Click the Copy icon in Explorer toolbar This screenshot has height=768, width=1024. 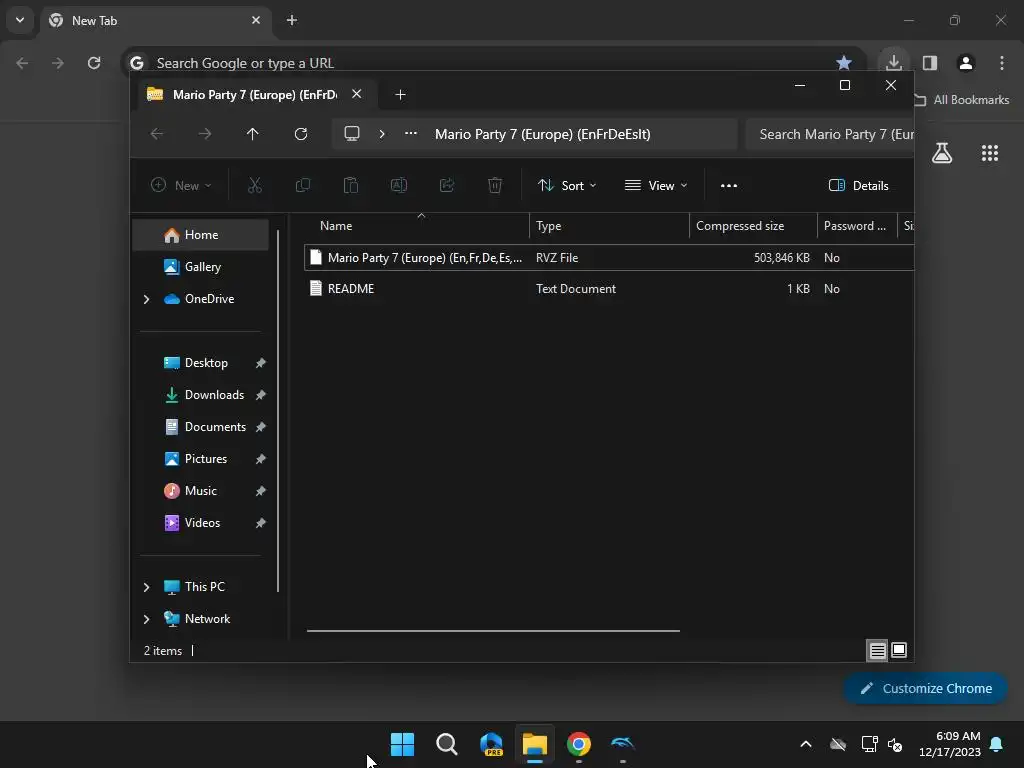click(x=303, y=185)
